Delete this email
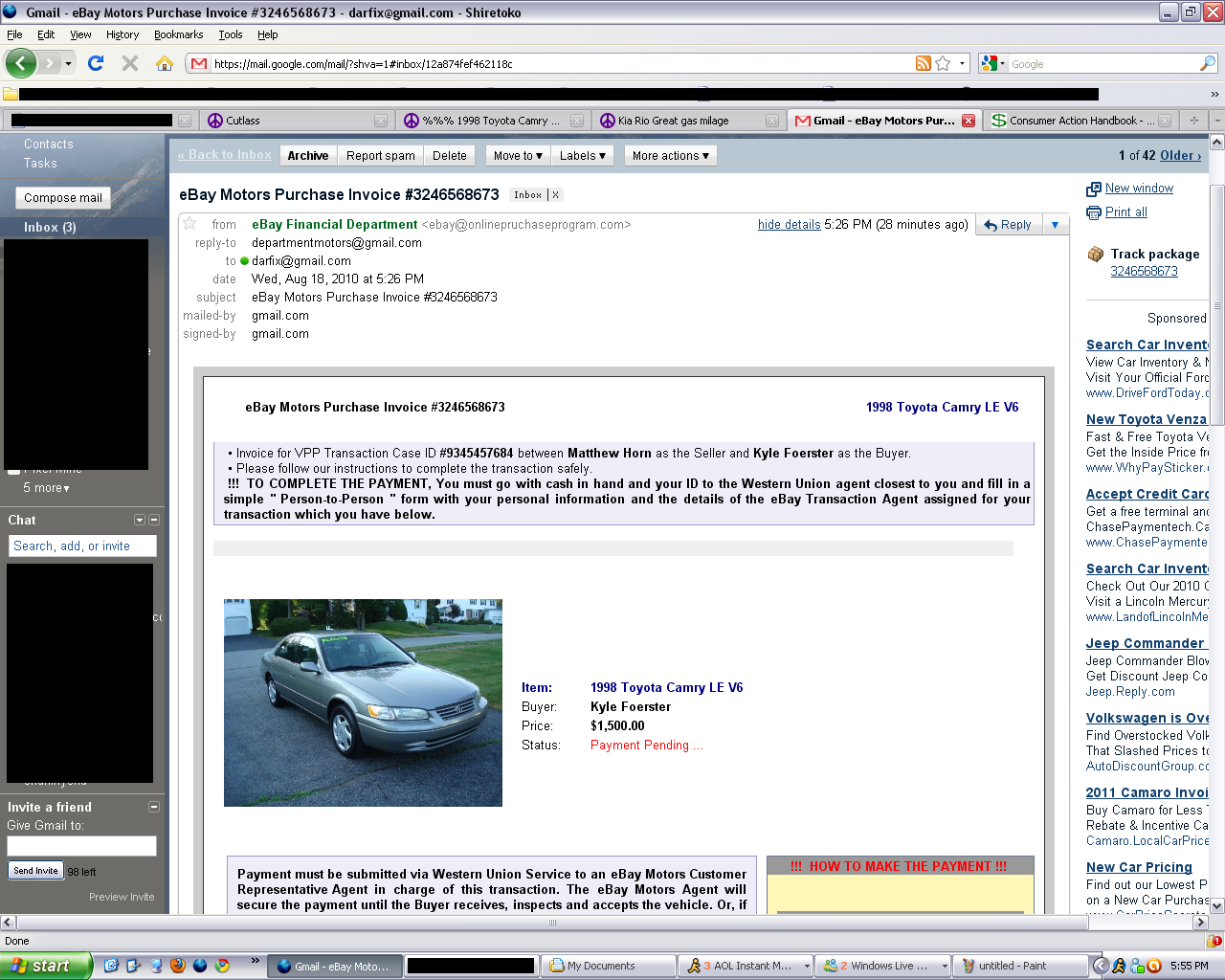The width and height of the screenshot is (1225, 980). pyautogui.click(x=450, y=156)
